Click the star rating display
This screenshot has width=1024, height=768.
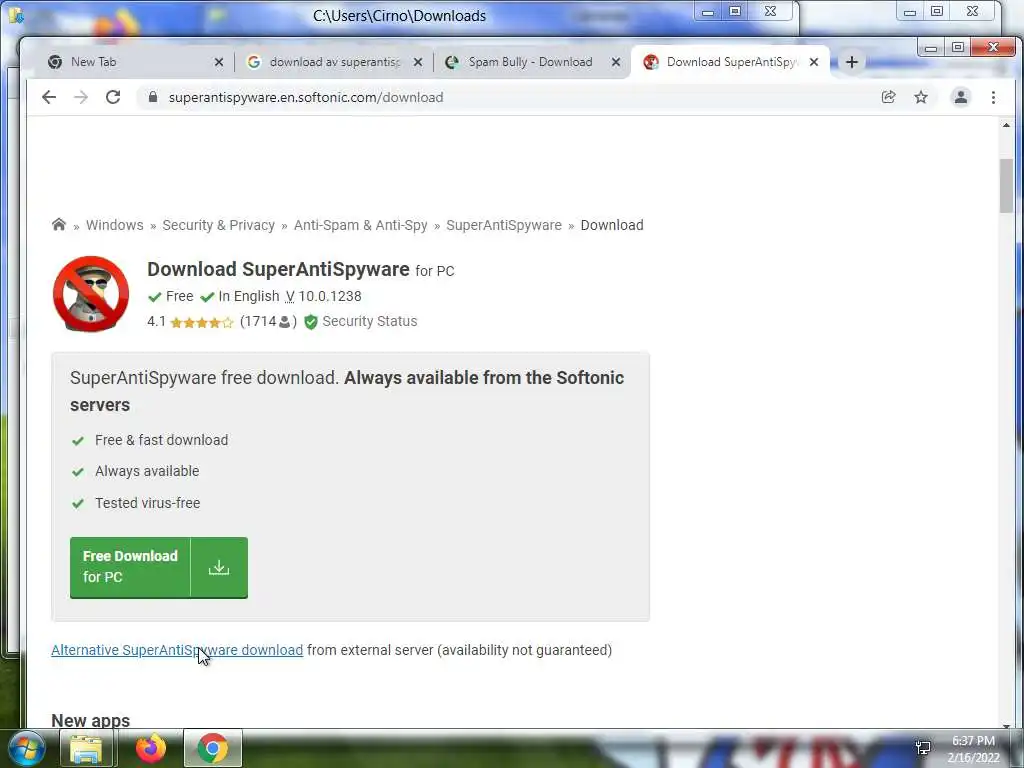tap(201, 322)
